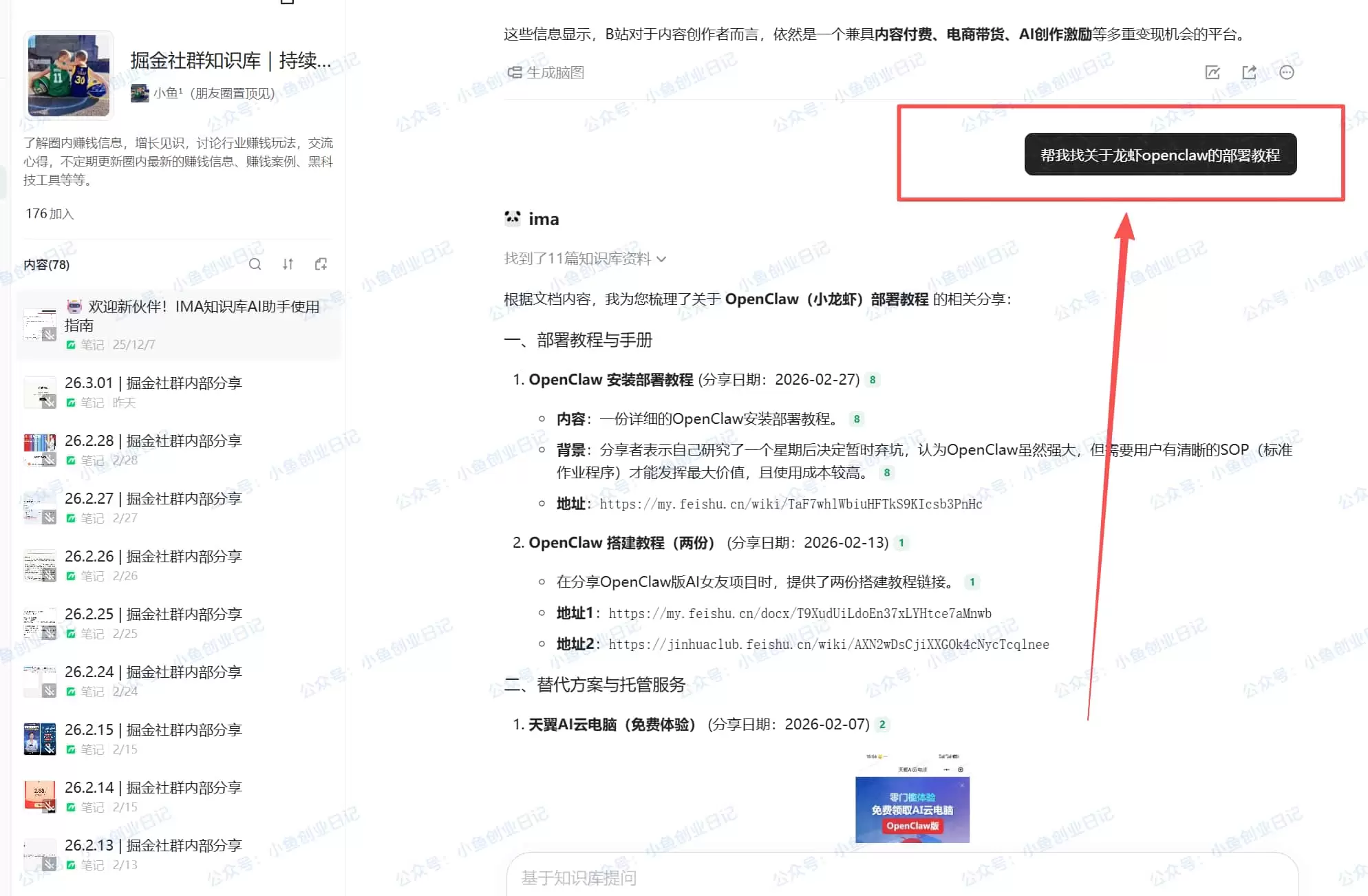
Task: Click the add note icon in the sidebar
Action: pos(321,264)
